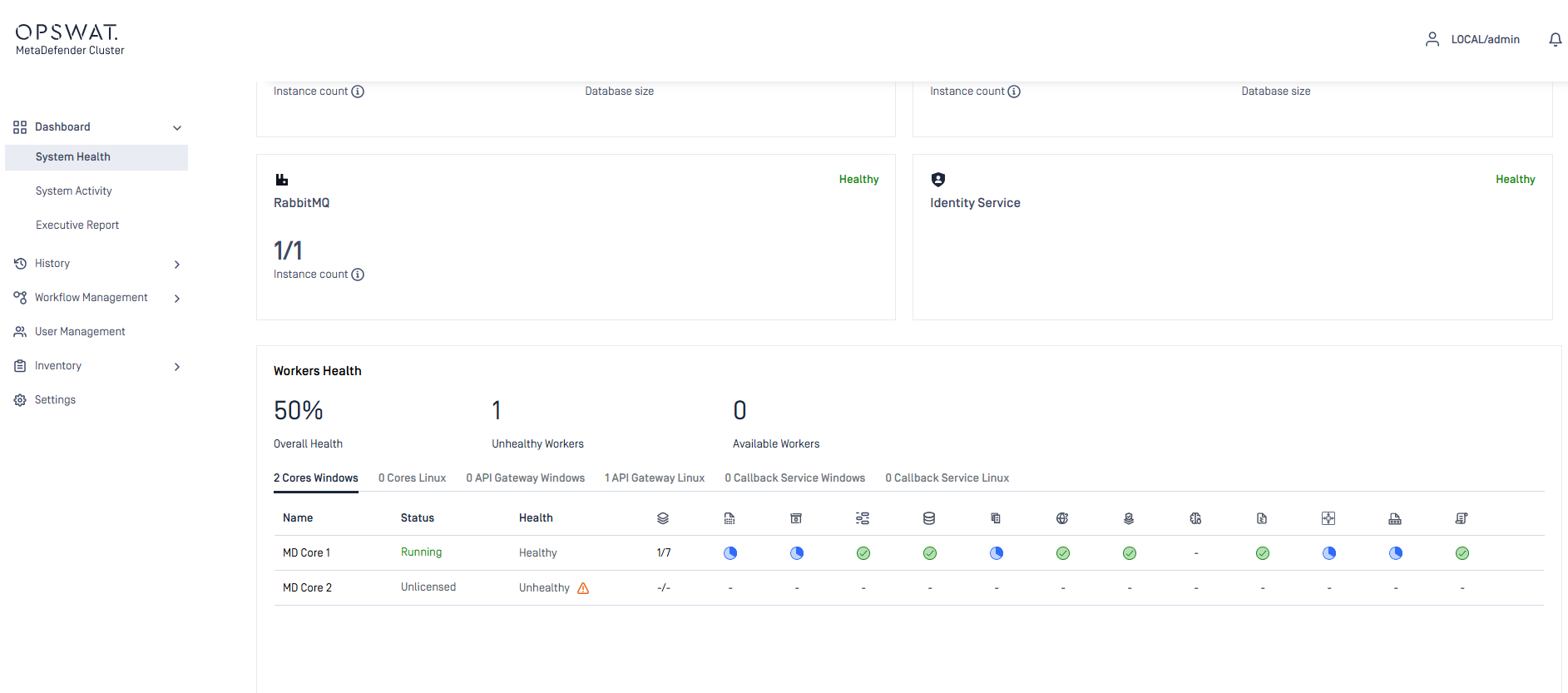
Task: Expand the Inventory submenu
Action: pos(176,366)
